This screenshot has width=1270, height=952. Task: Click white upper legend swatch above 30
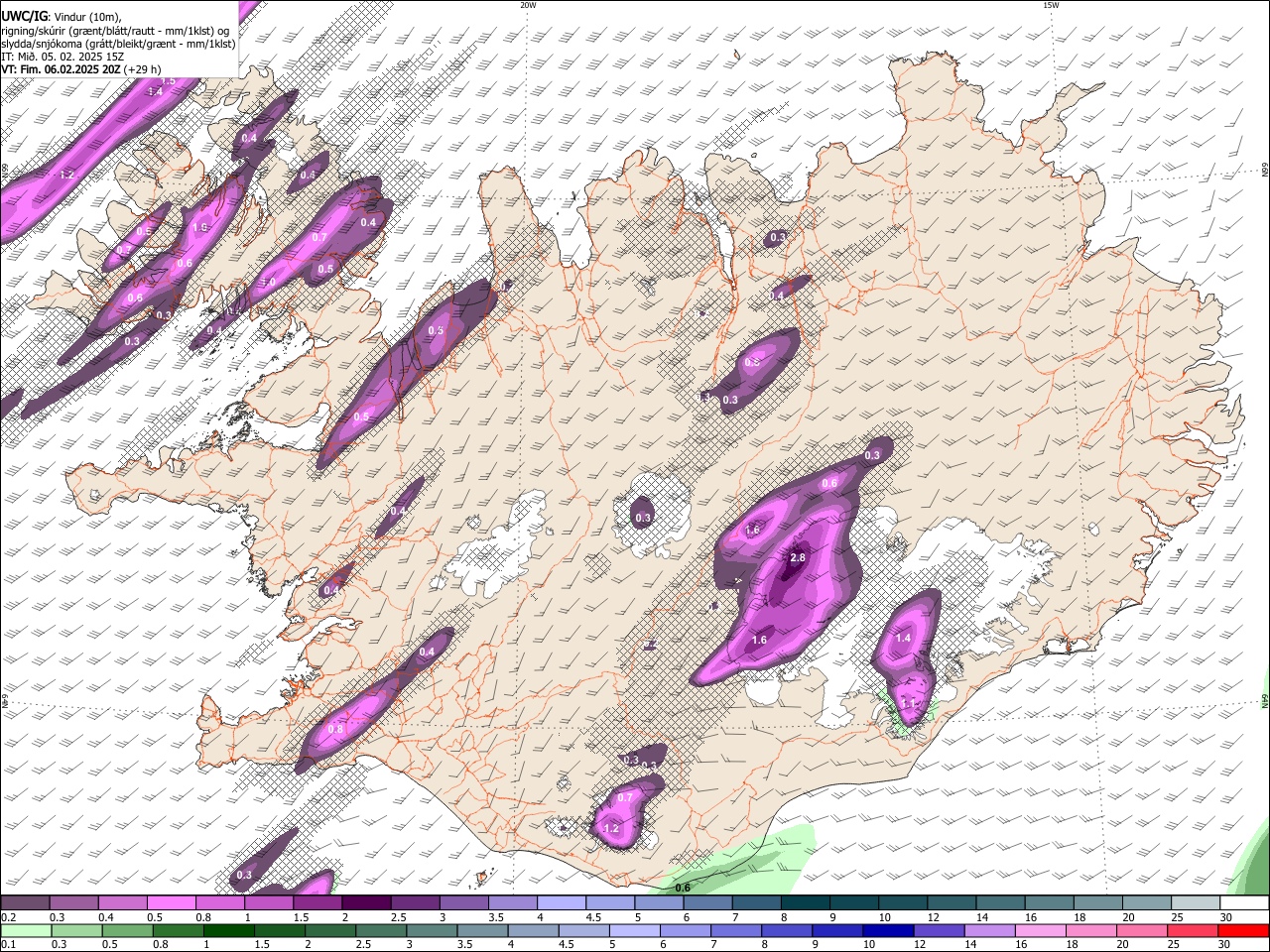click(1244, 903)
